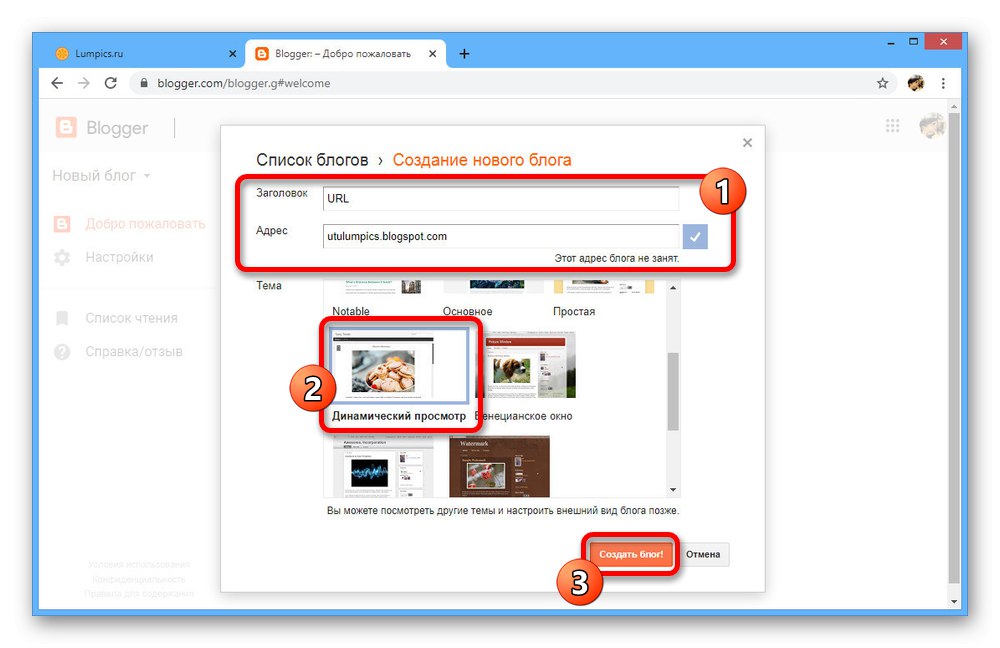This screenshot has width=1000, height=648.
Task: Open the Google account avatar on the page
Action: click(x=931, y=126)
